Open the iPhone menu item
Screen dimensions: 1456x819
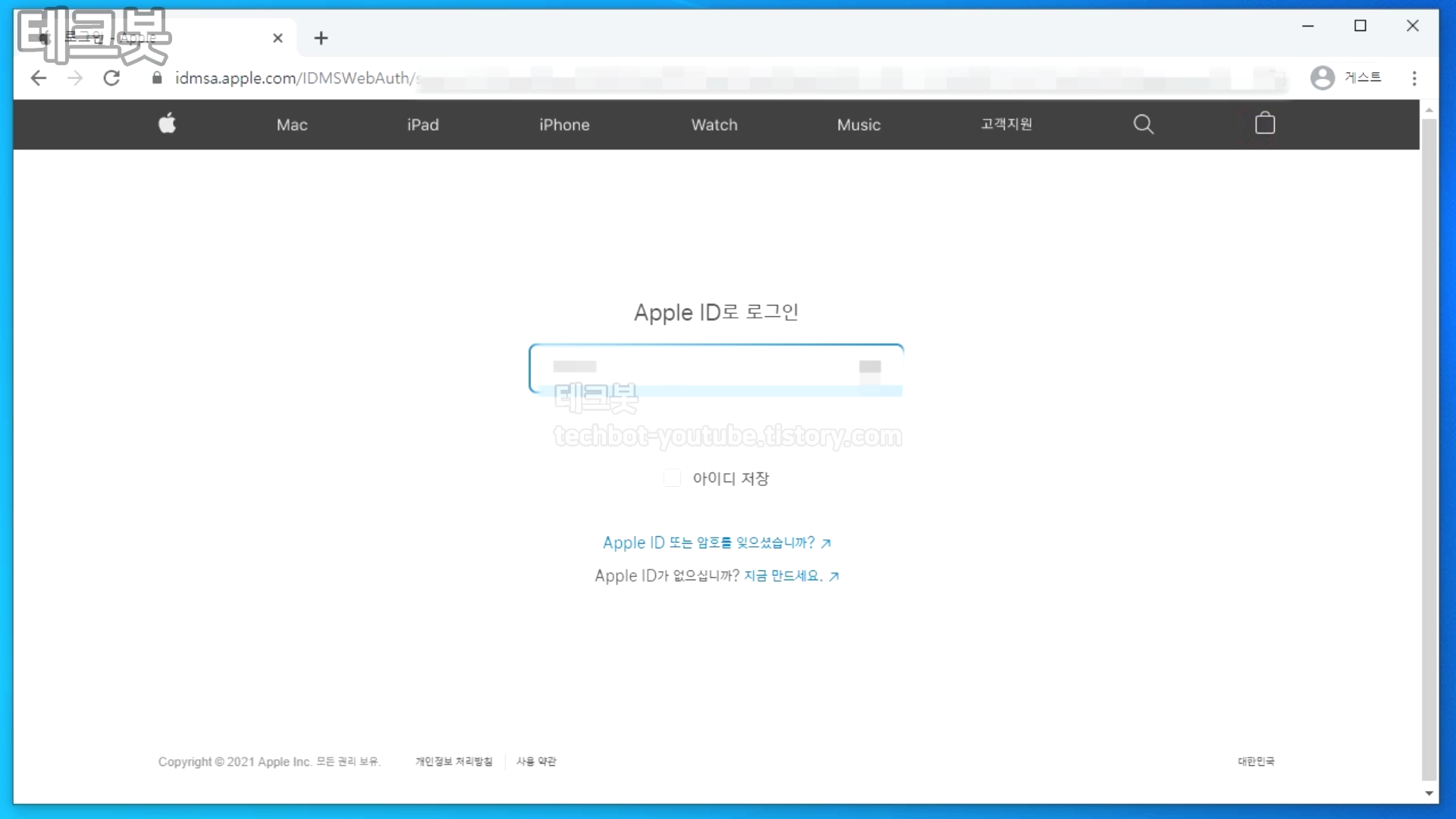pyautogui.click(x=564, y=125)
